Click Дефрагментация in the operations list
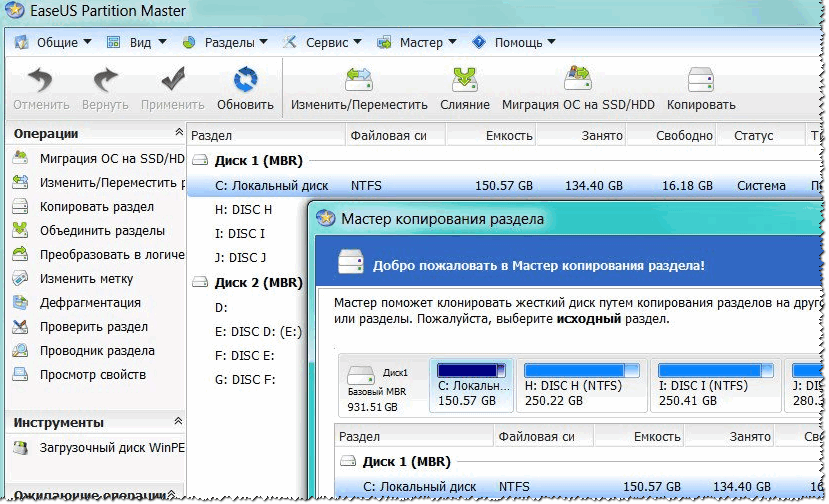 coord(89,303)
